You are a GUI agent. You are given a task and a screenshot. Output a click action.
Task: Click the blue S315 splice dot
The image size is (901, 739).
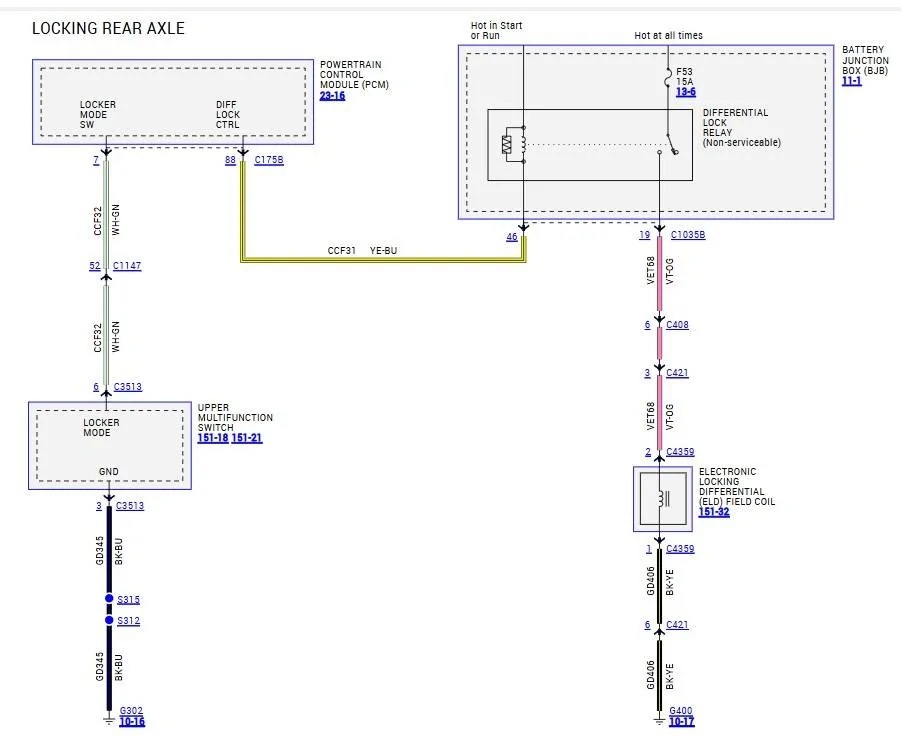[109, 598]
